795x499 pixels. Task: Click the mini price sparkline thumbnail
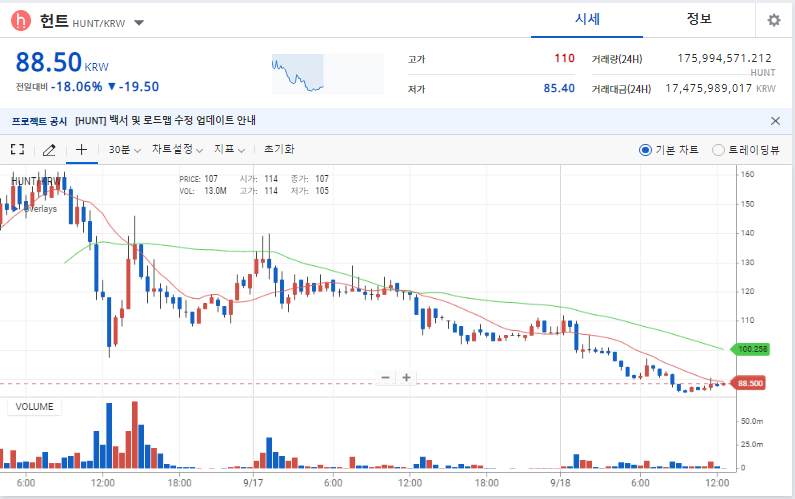pyautogui.click(x=328, y=74)
